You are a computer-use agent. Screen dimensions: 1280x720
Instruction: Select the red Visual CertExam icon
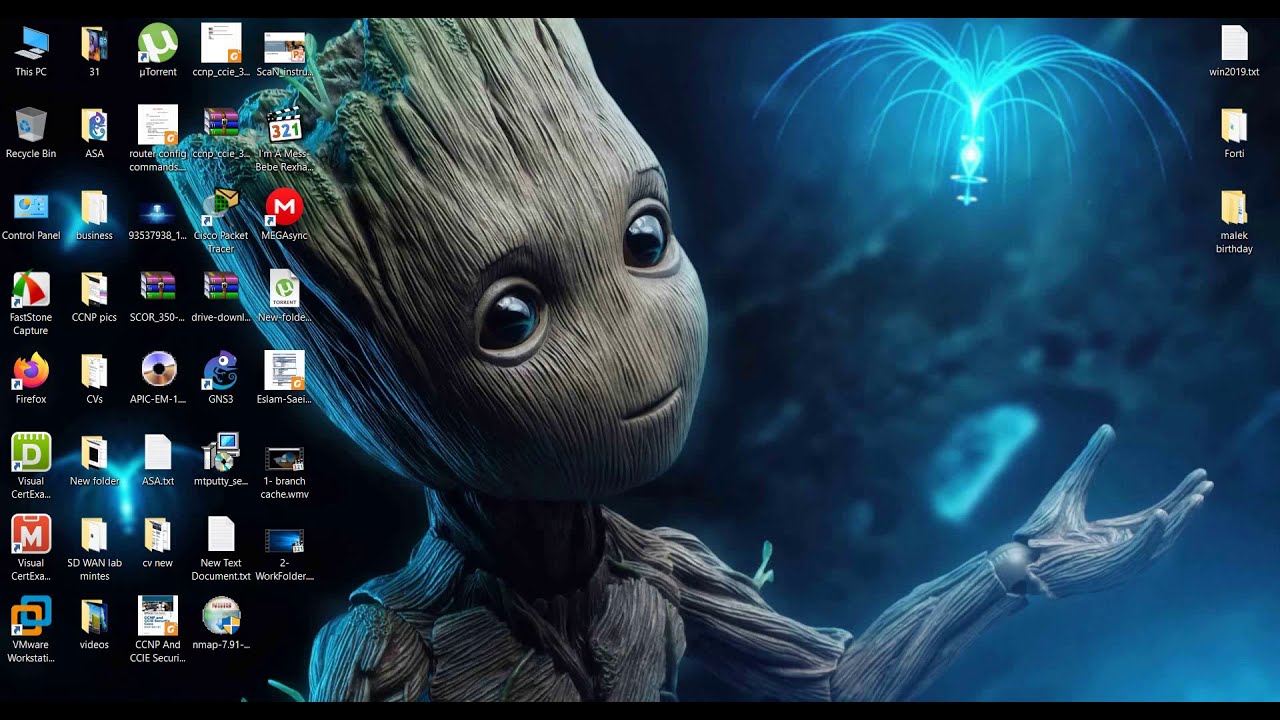point(31,536)
